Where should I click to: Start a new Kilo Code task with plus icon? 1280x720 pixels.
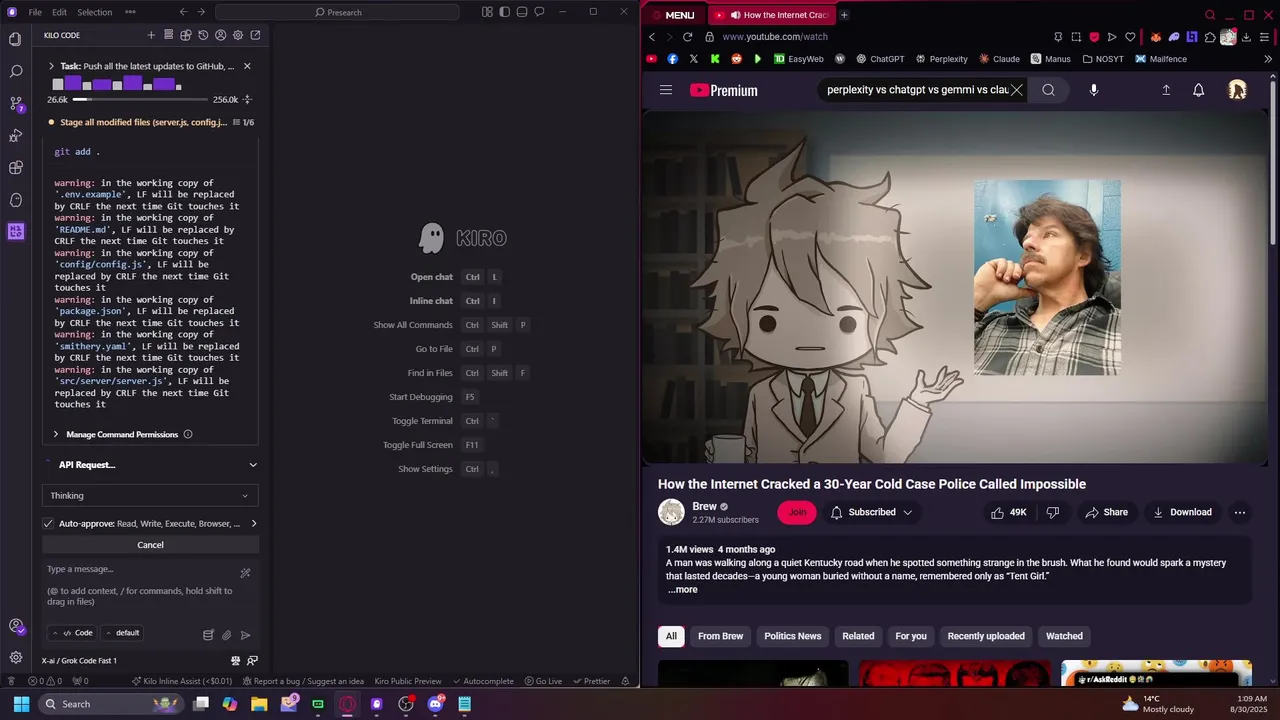pyautogui.click(x=151, y=35)
